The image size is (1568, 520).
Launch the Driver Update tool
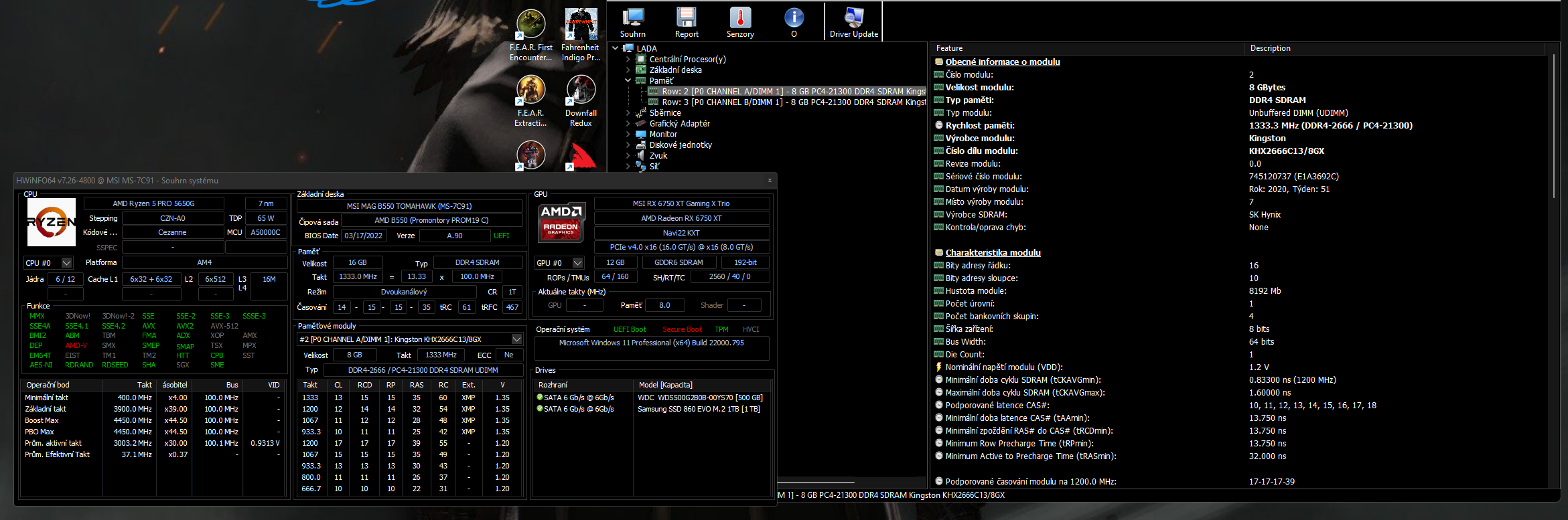[x=853, y=22]
